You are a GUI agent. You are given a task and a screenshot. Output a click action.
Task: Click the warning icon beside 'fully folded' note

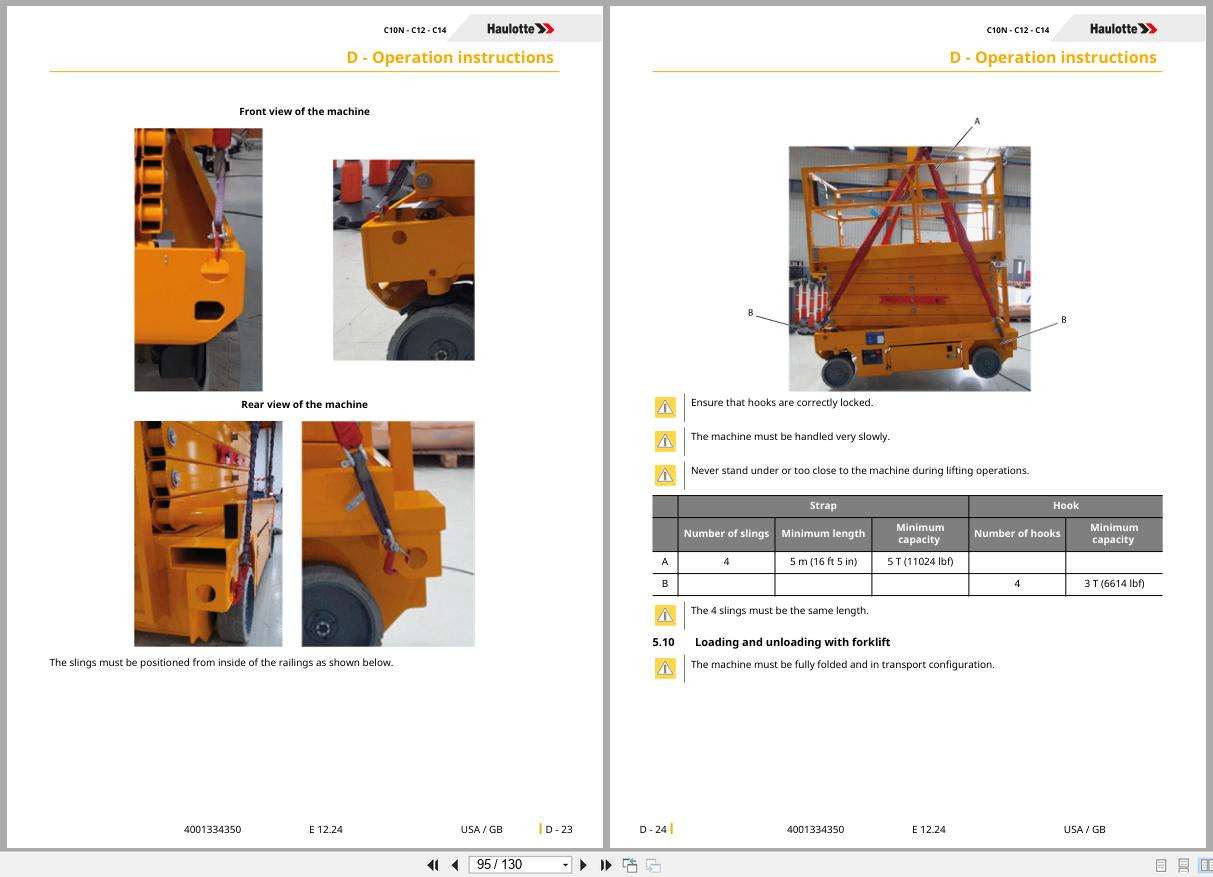tap(665, 668)
